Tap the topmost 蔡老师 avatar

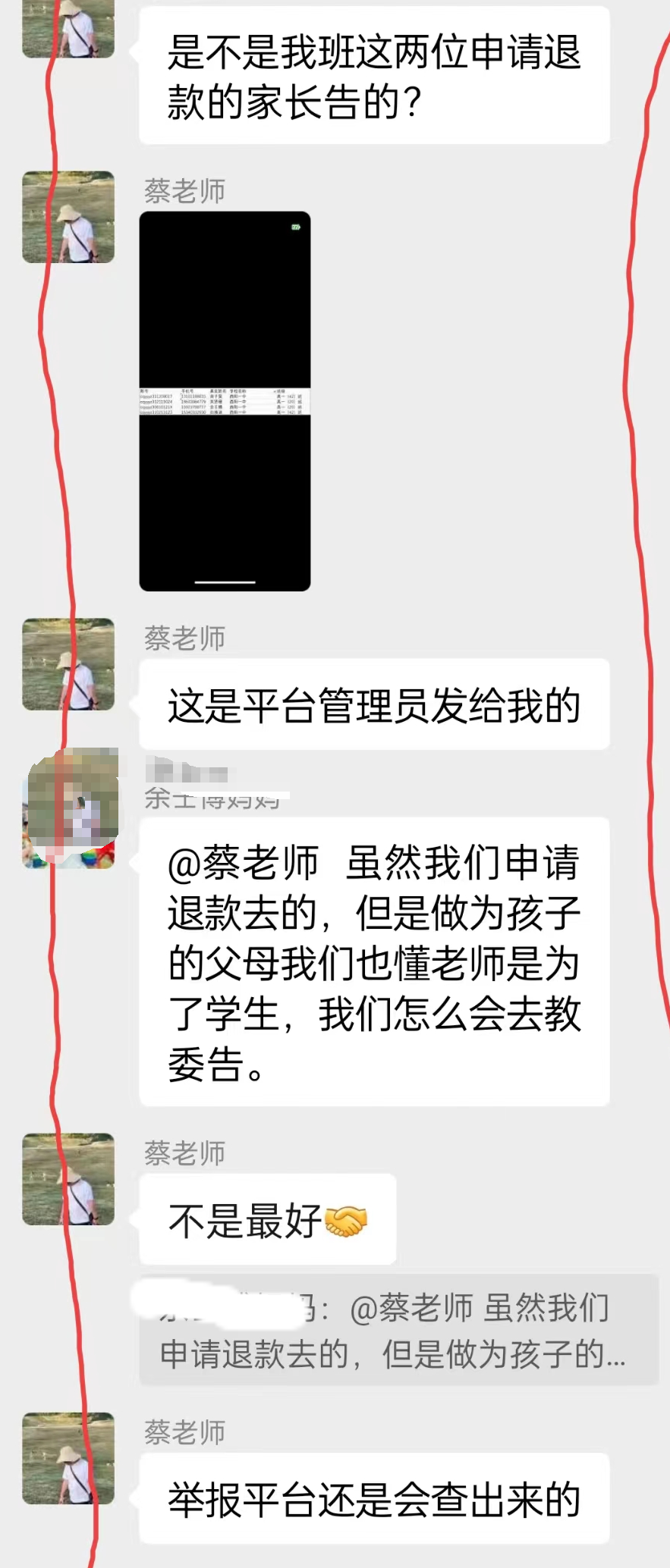pyautogui.click(x=68, y=29)
